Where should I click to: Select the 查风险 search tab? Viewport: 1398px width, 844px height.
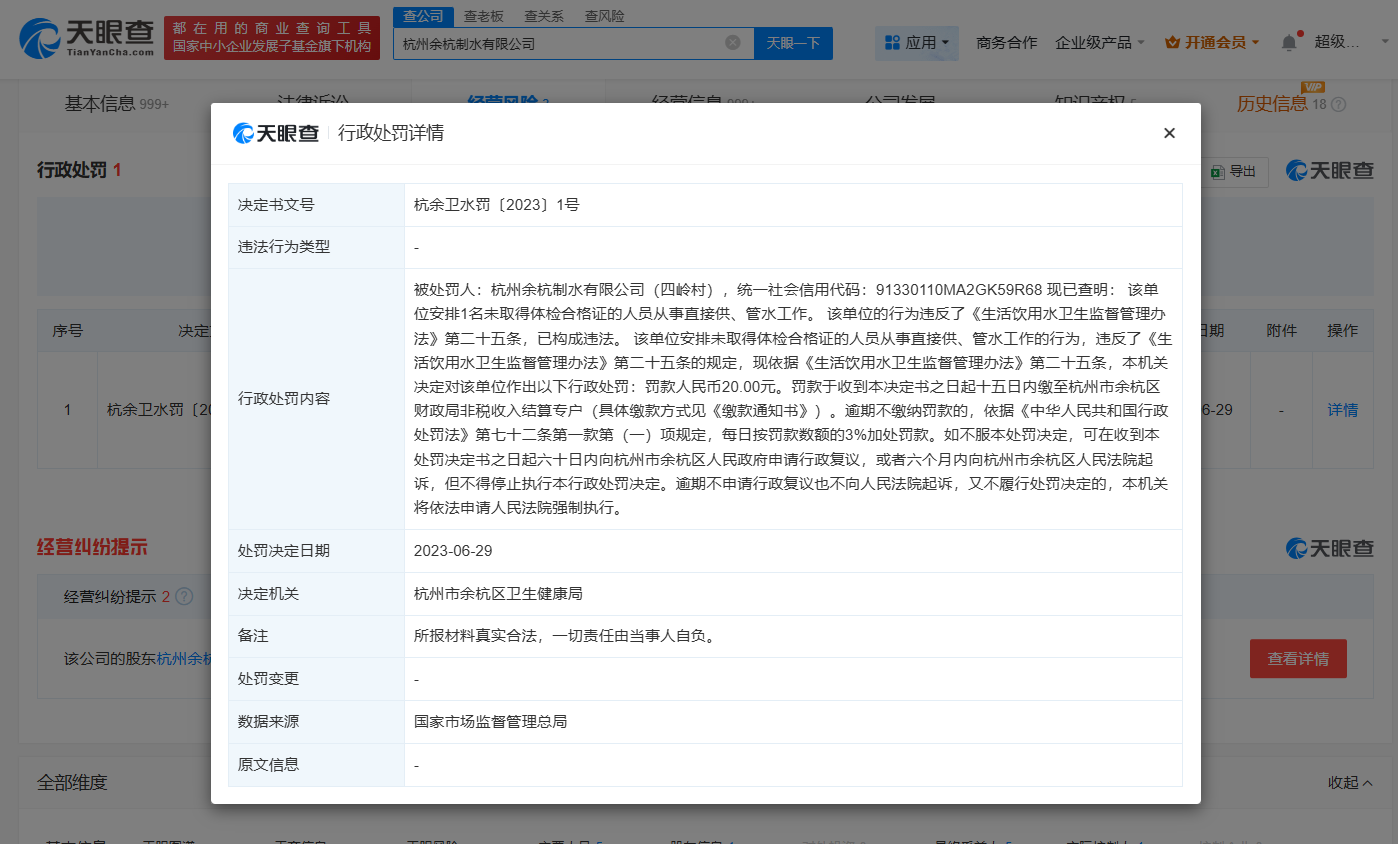click(604, 16)
